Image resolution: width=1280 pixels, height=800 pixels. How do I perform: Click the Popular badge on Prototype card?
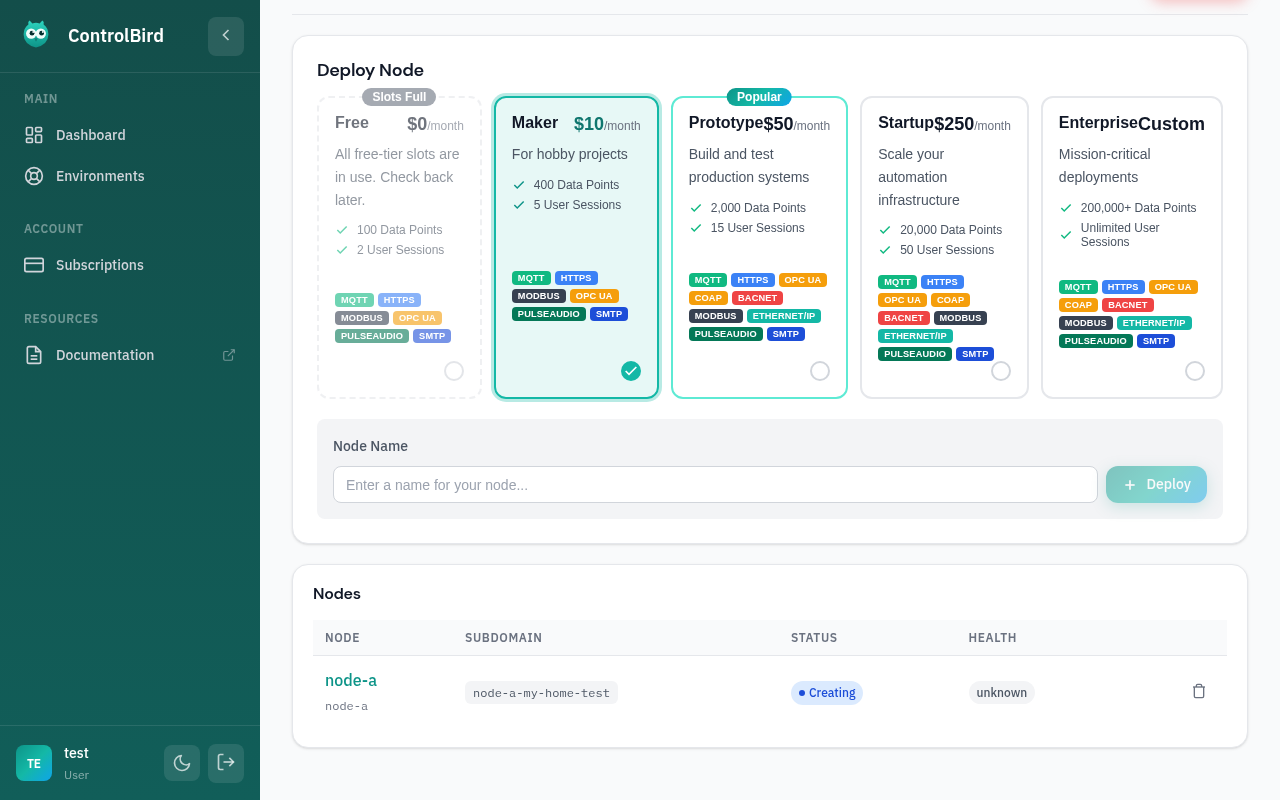759,97
